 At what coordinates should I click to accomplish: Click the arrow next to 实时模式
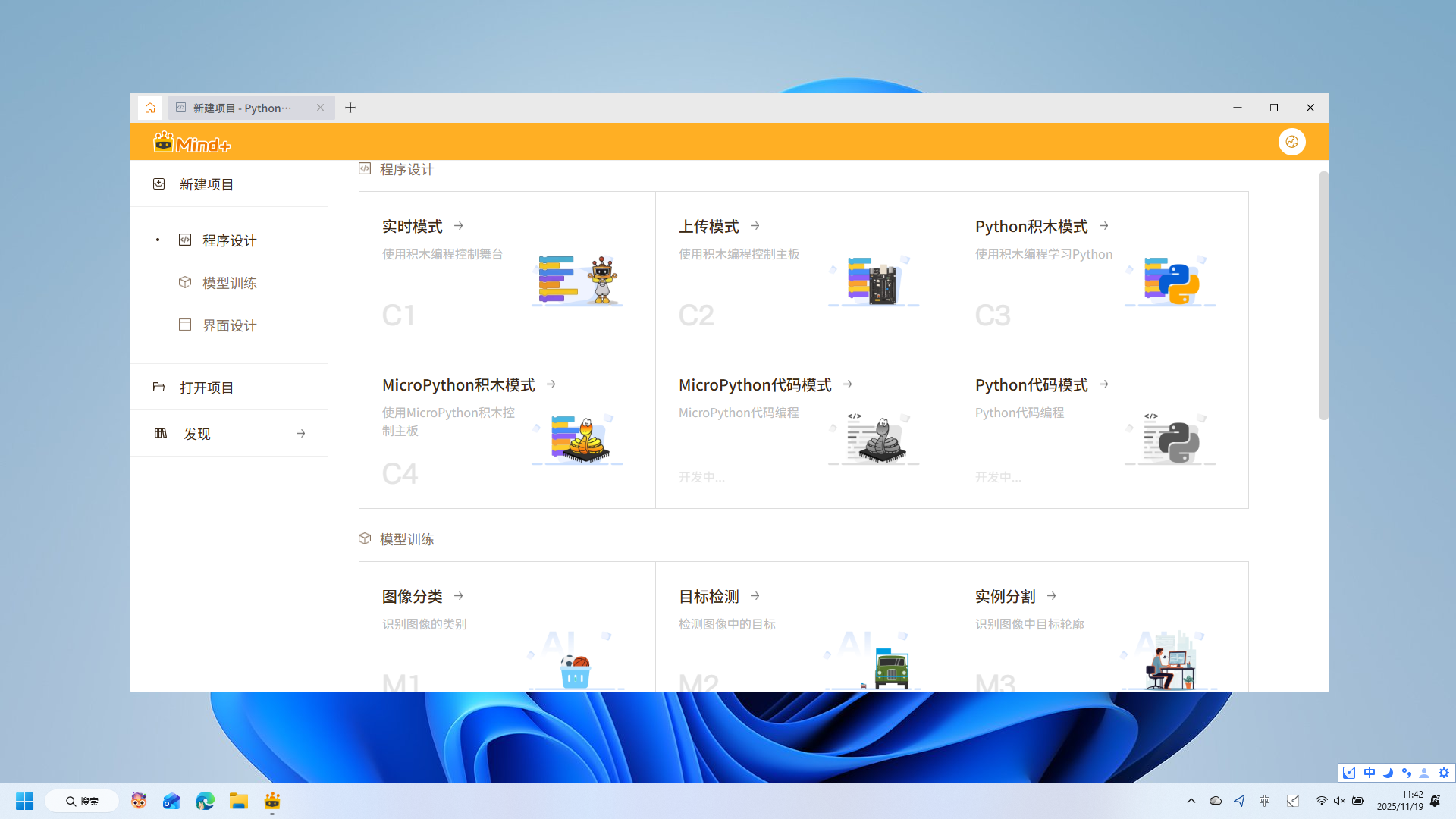pyautogui.click(x=459, y=226)
